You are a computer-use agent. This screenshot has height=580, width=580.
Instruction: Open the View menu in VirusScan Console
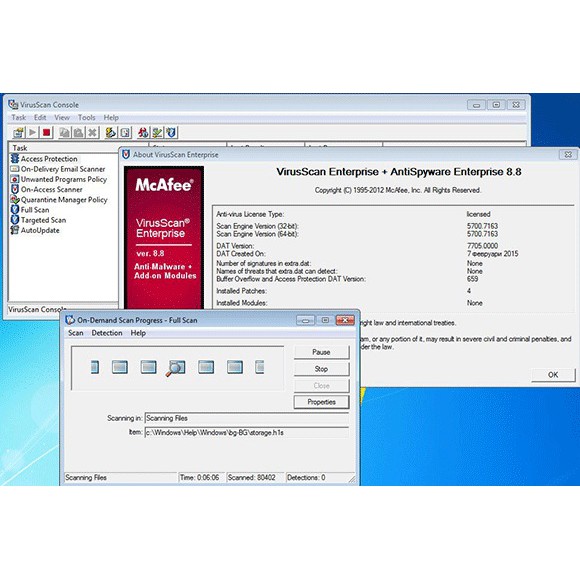coord(62,118)
